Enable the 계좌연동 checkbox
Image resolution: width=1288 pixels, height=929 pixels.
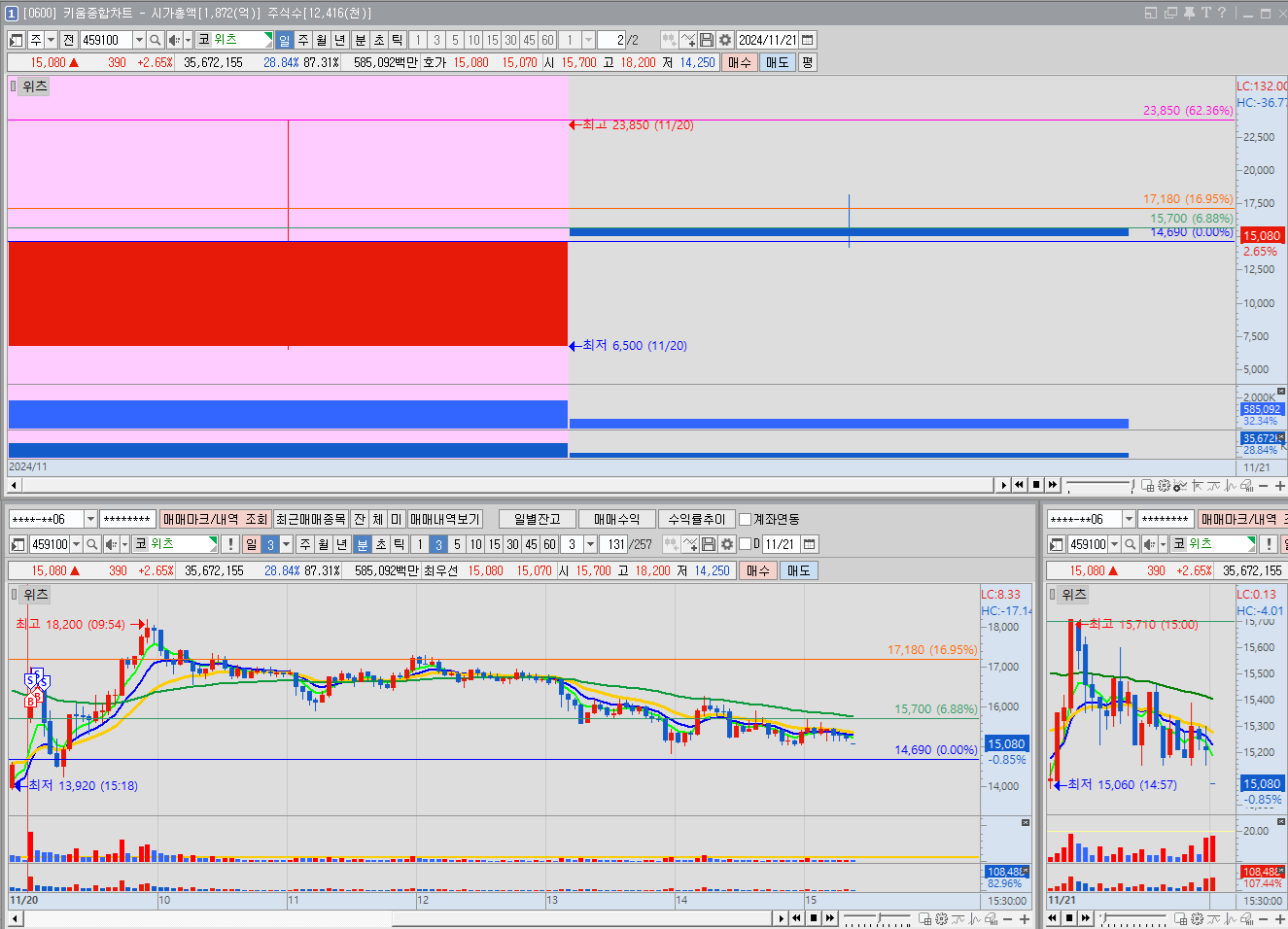(x=746, y=519)
